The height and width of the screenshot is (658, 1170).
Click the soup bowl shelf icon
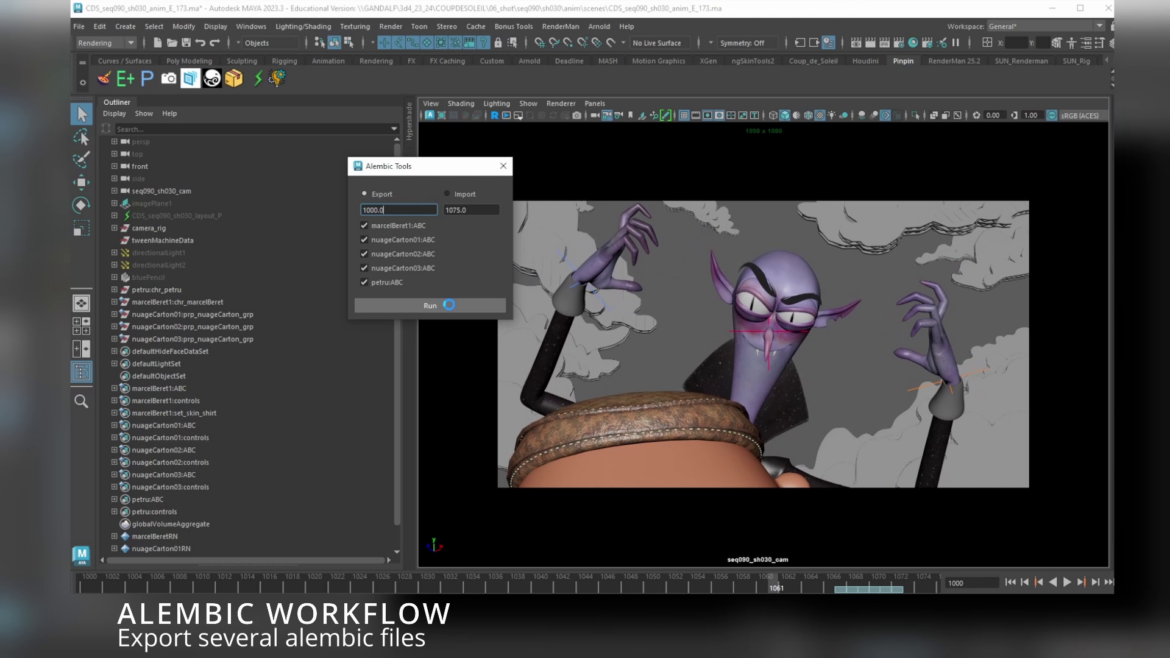104,78
